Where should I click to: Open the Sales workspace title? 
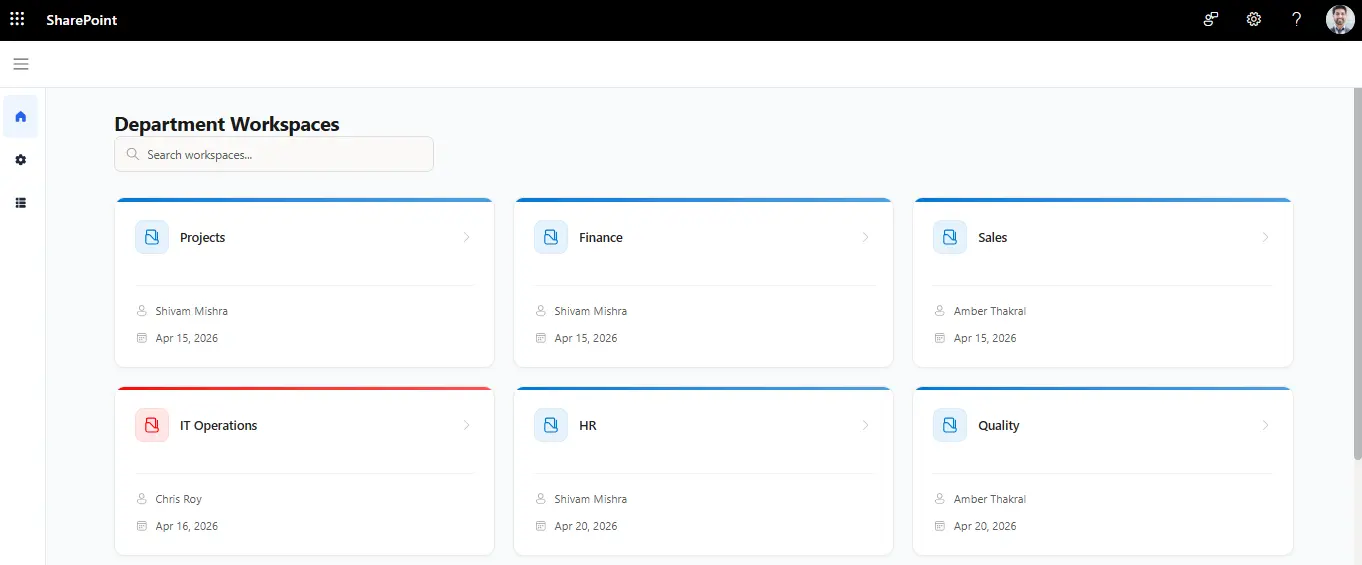(x=993, y=237)
